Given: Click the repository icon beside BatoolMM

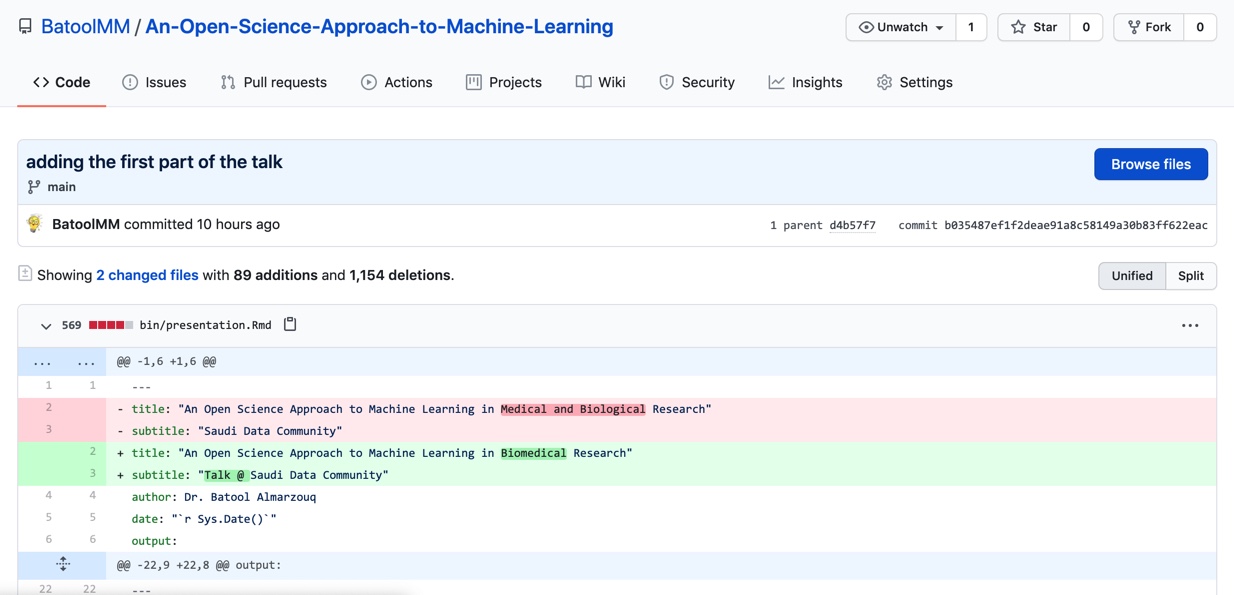Looking at the screenshot, I should (x=25, y=27).
